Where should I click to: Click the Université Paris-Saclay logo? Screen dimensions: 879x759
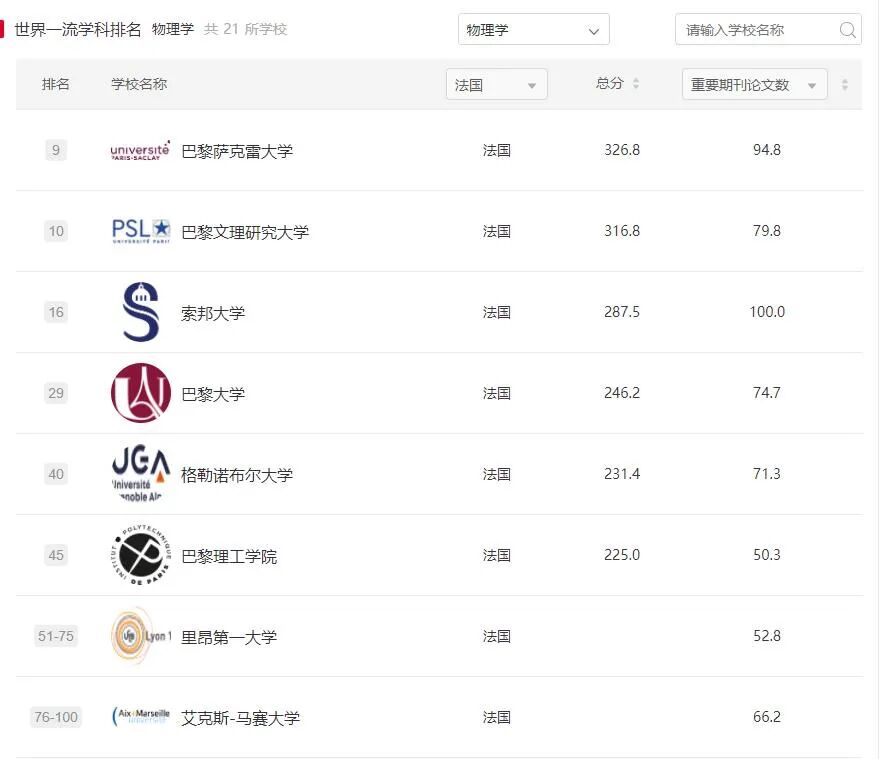pos(139,151)
